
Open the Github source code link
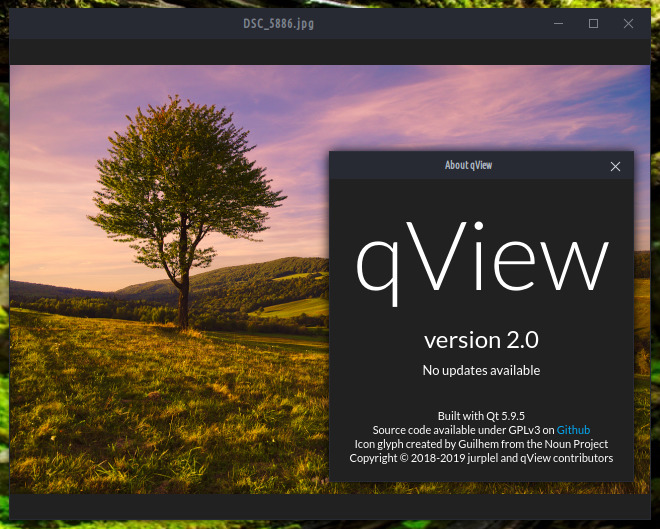573,430
